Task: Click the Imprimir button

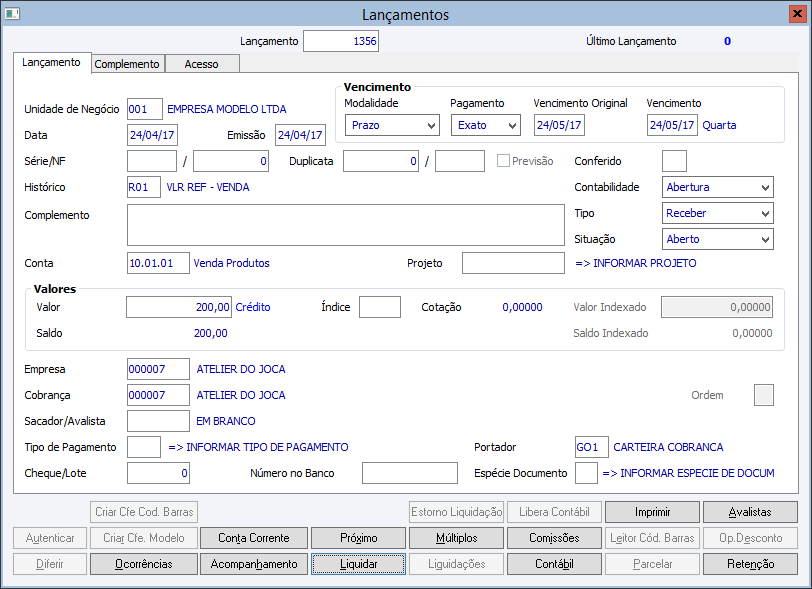Action: (653, 512)
